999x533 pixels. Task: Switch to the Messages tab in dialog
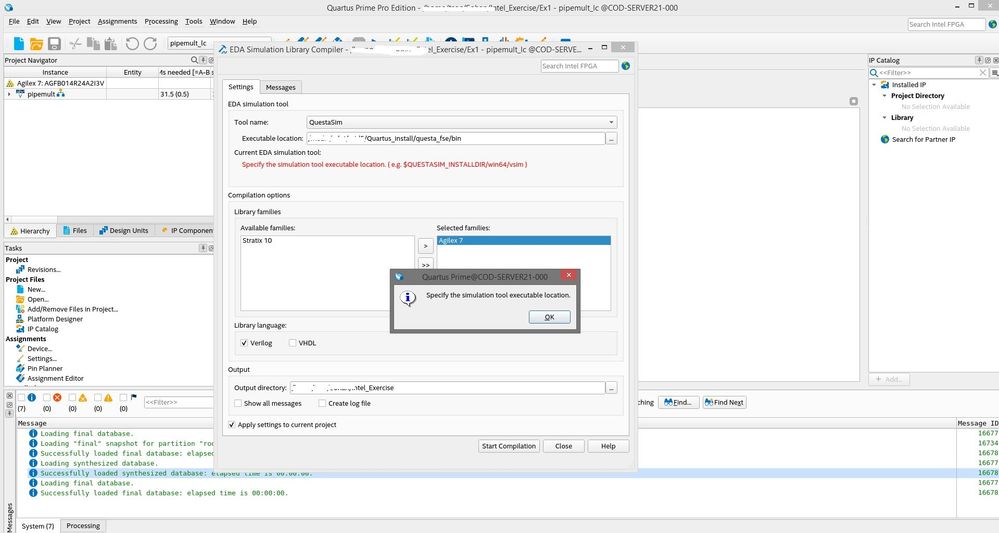280,88
